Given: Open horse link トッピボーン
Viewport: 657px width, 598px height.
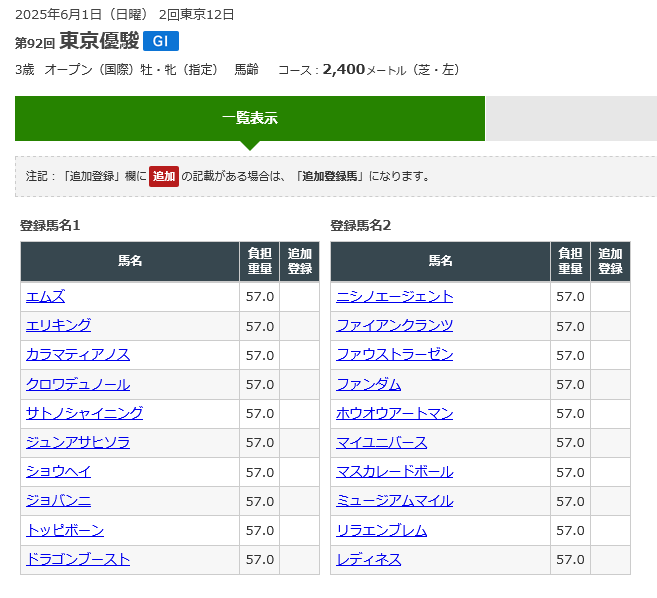Looking at the screenshot, I should pos(65,530).
